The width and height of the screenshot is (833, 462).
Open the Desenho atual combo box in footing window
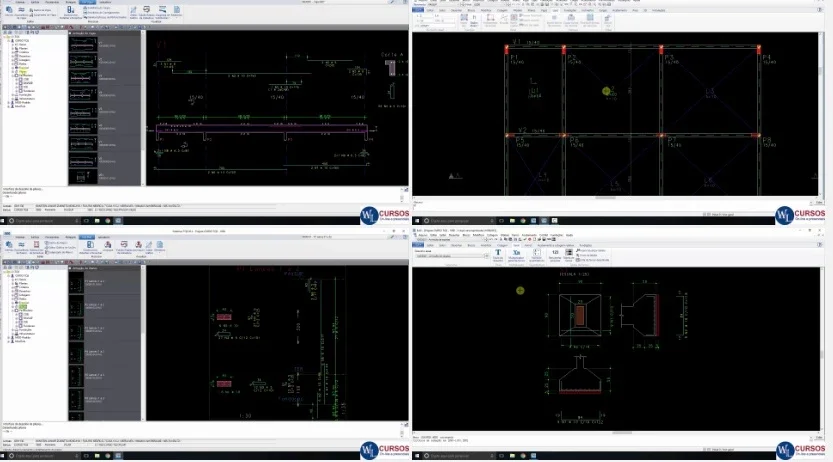[452, 256]
